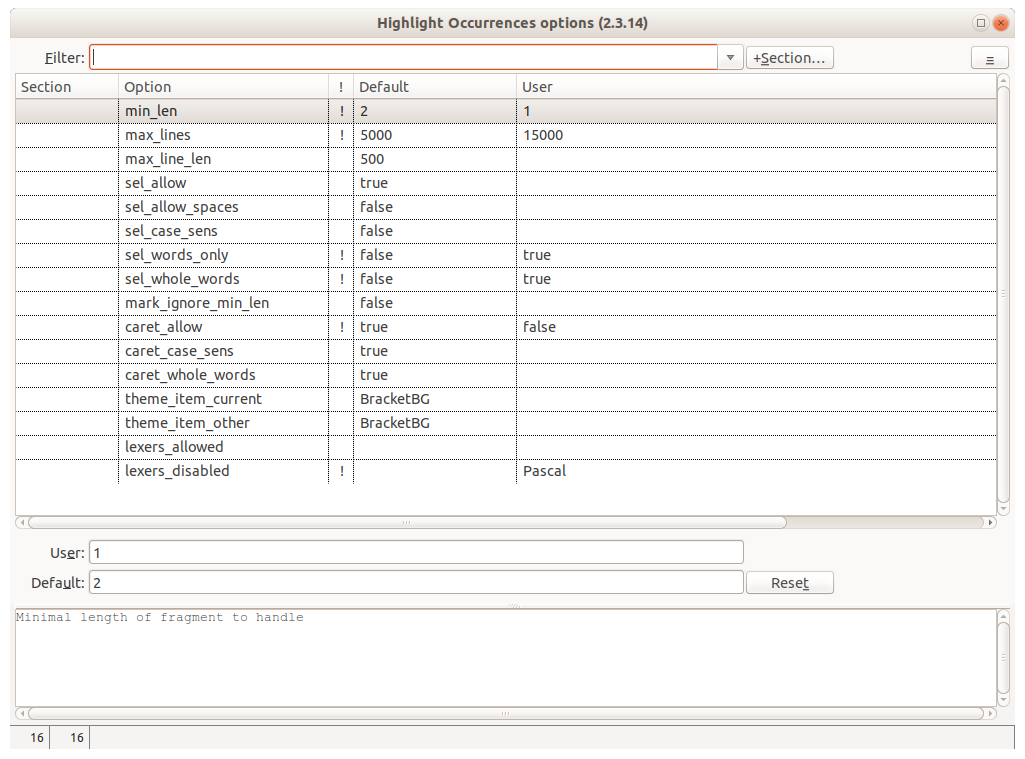This screenshot has height=759, width=1025.
Task: Select the min_len option row
Action: (506, 111)
